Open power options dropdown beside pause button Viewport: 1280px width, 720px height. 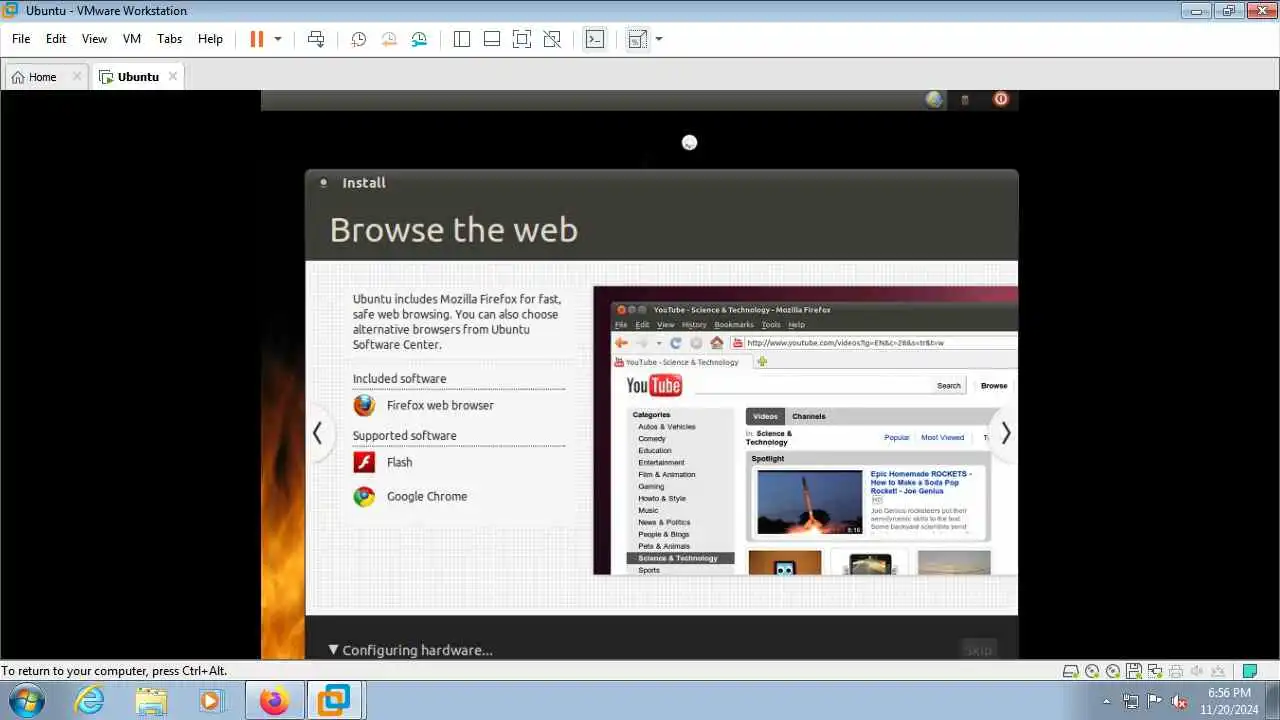pyautogui.click(x=278, y=39)
